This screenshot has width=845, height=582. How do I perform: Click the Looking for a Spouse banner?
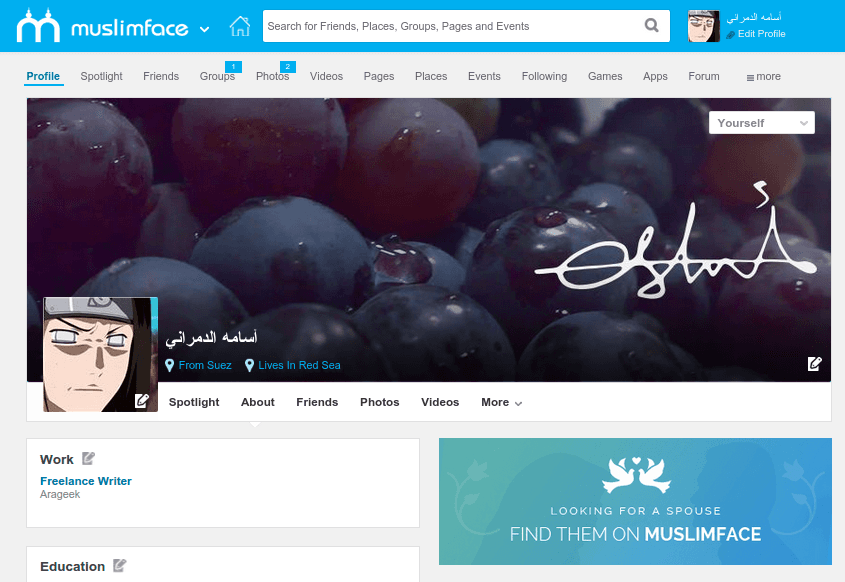tap(635, 502)
